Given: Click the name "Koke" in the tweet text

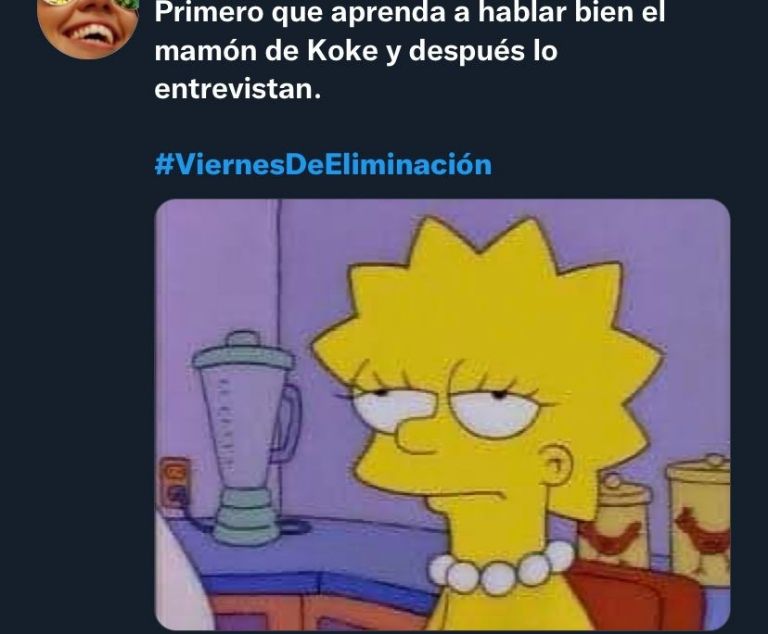Looking at the screenshot, I should pyautogui.click(x=342, y=51).
